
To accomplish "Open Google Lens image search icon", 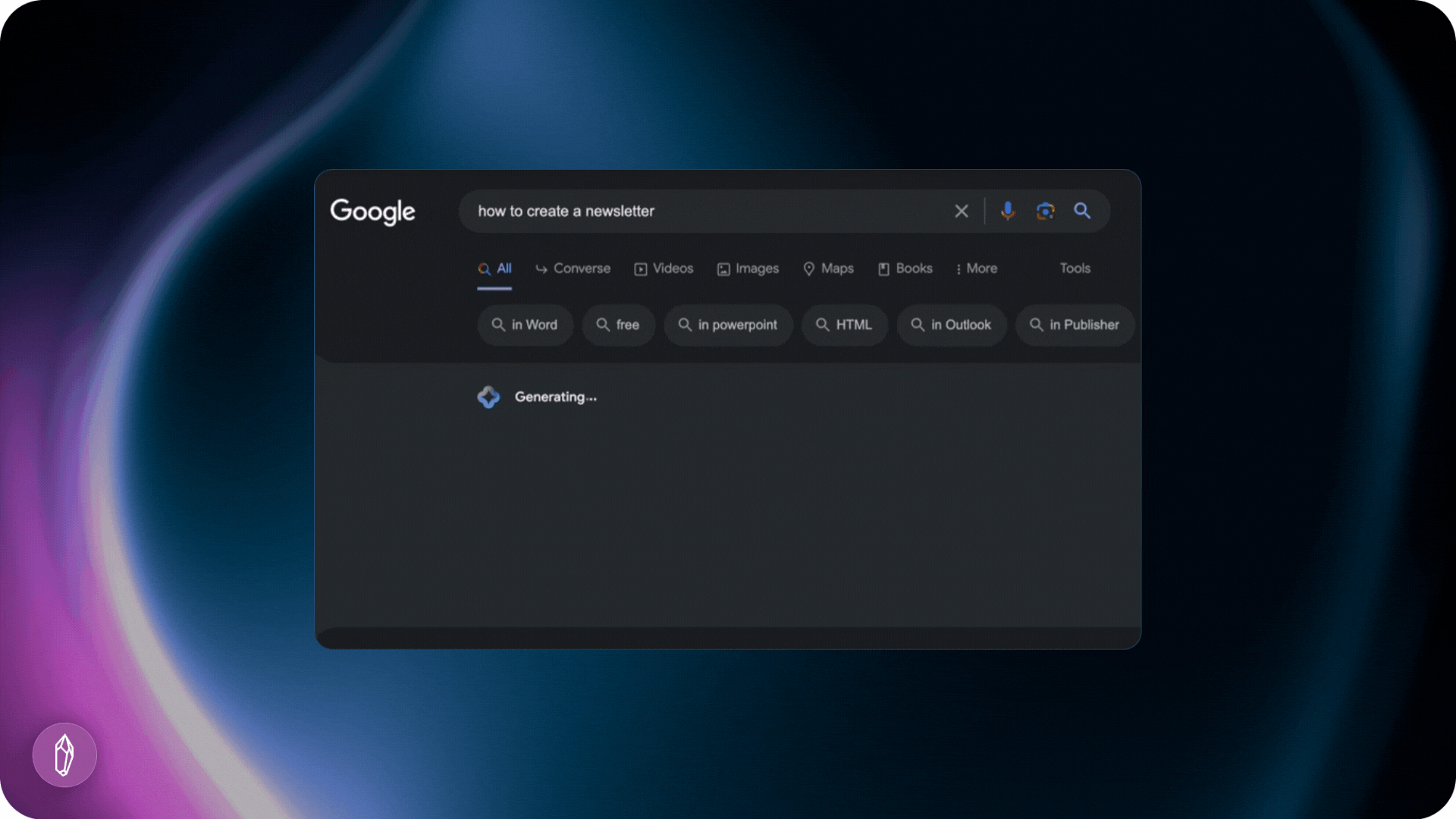I will point(1045,211).
